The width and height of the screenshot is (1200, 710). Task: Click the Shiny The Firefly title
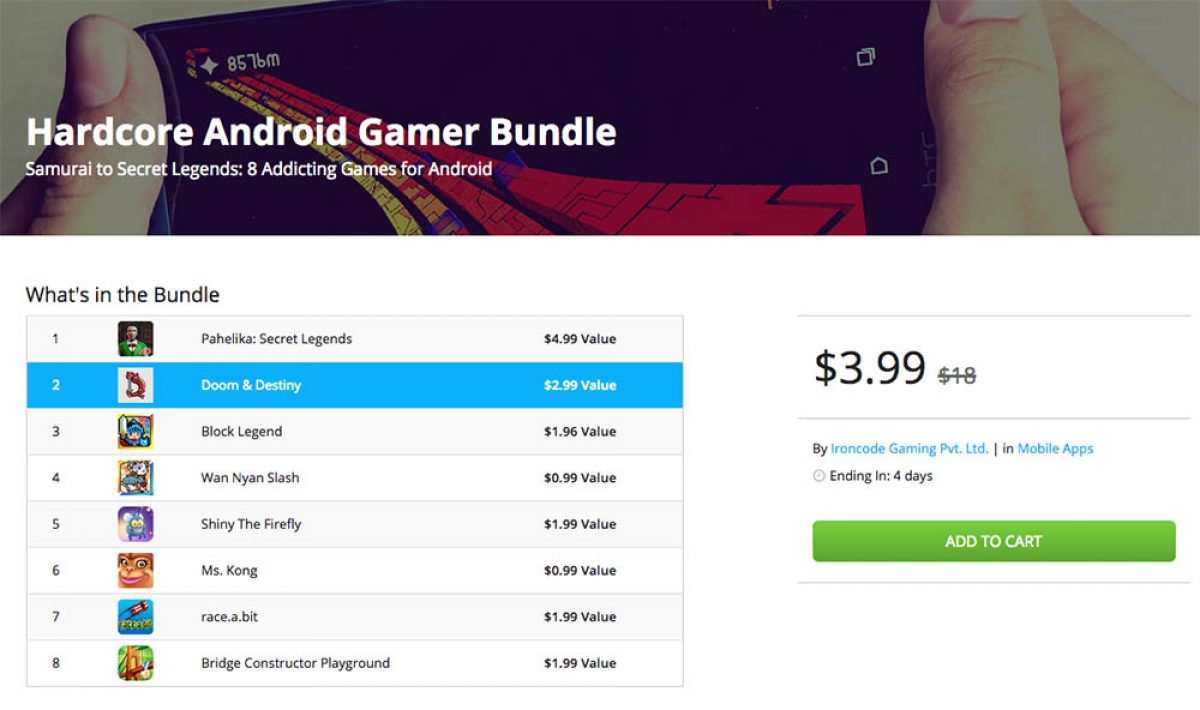(251, 524)
